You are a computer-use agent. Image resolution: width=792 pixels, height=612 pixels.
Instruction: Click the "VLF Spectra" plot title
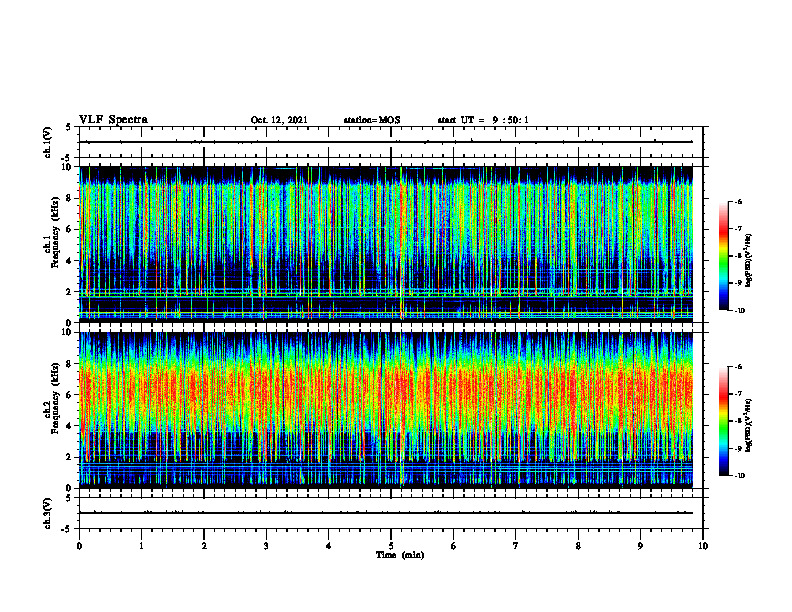coord(113,120)
